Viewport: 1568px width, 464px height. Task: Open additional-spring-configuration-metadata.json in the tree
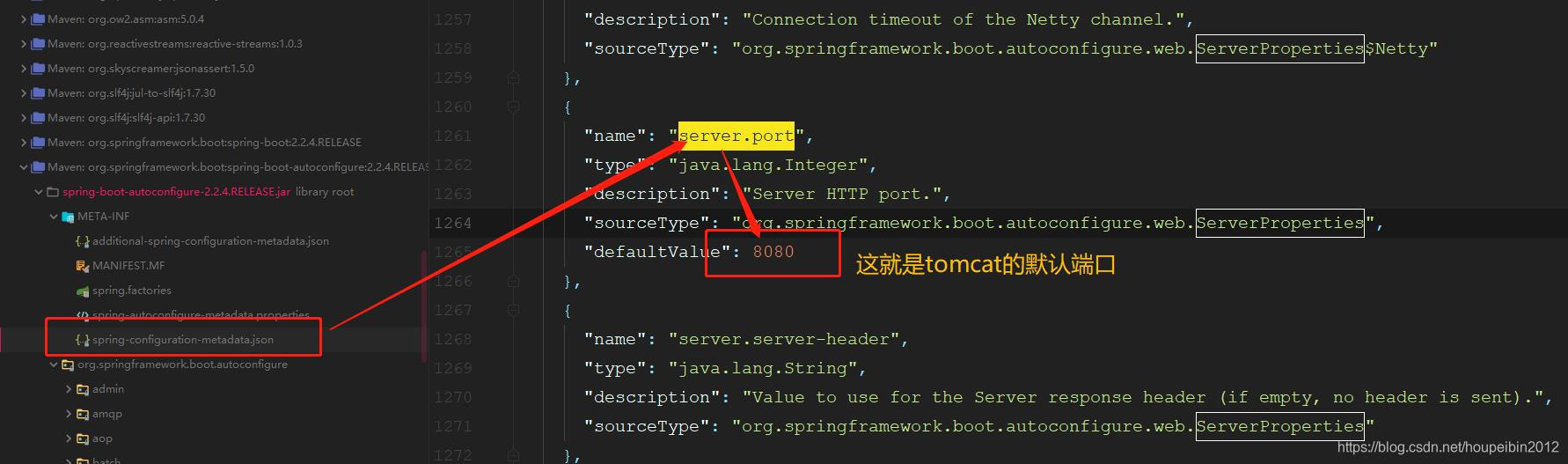210,240
